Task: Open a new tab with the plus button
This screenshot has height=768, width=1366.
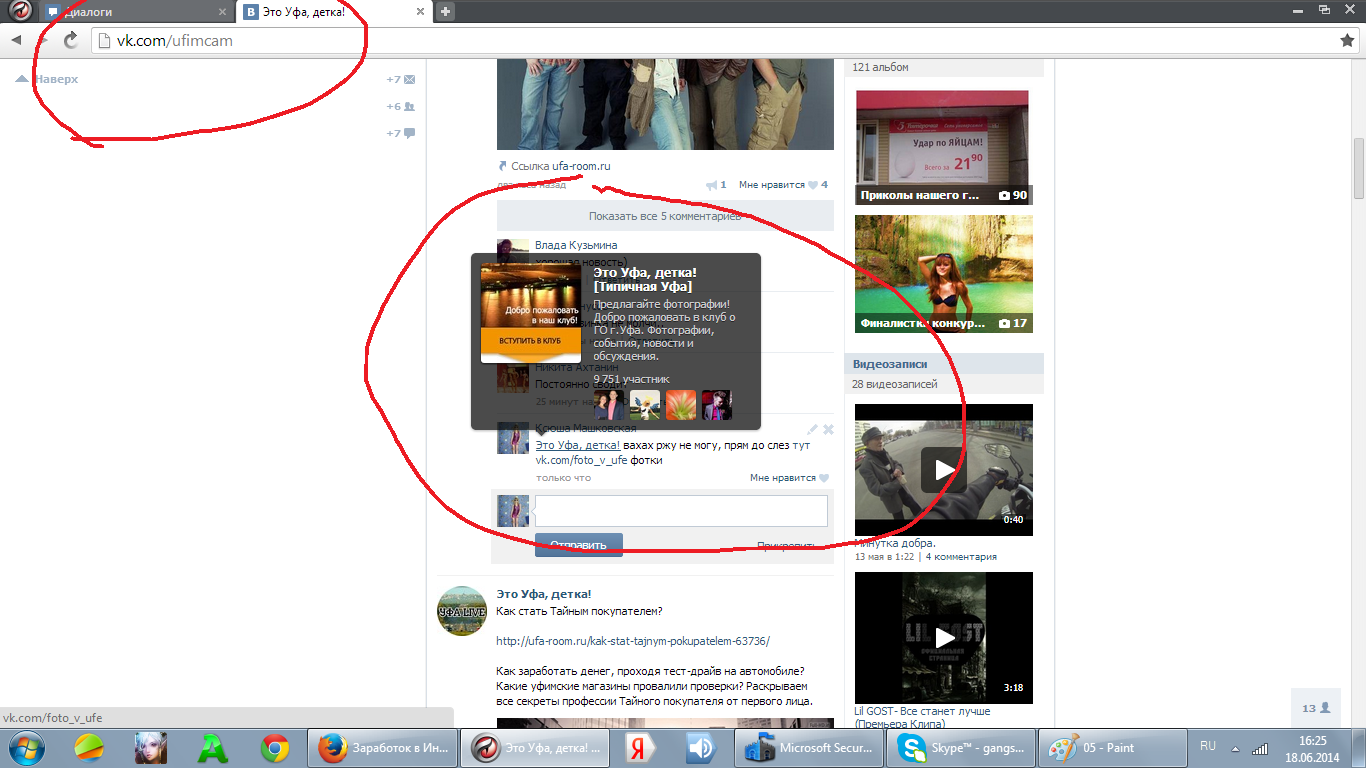Action: coord(446,12)
